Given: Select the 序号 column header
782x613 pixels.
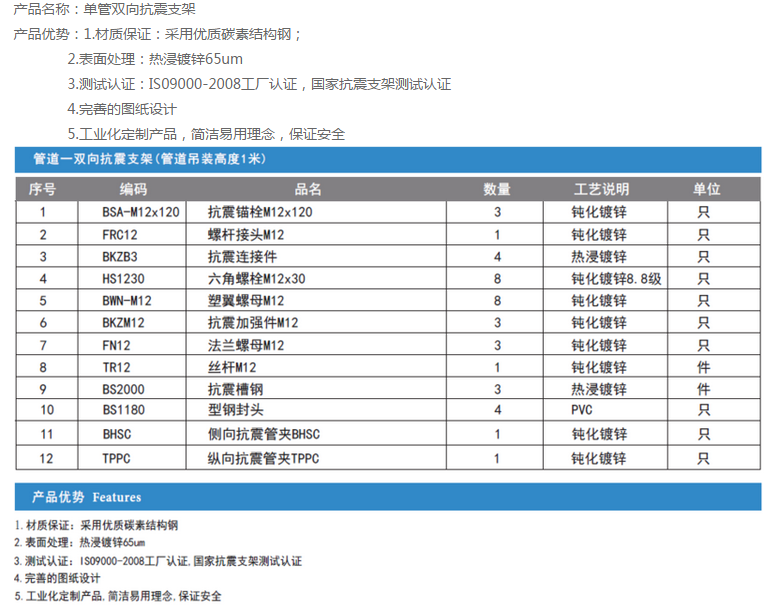Looking at the screenshot, I should tap(43, 189).
